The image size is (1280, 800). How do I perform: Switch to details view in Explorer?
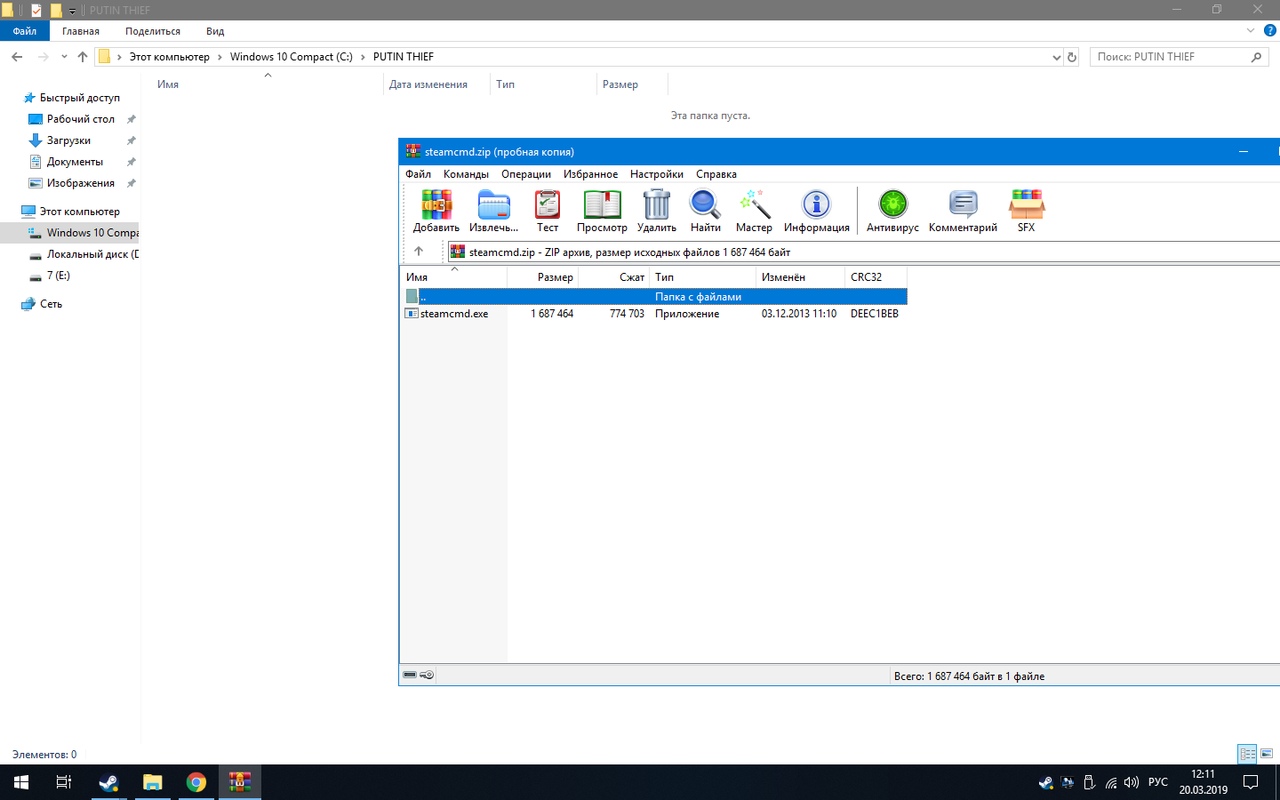pos(1247,754)
